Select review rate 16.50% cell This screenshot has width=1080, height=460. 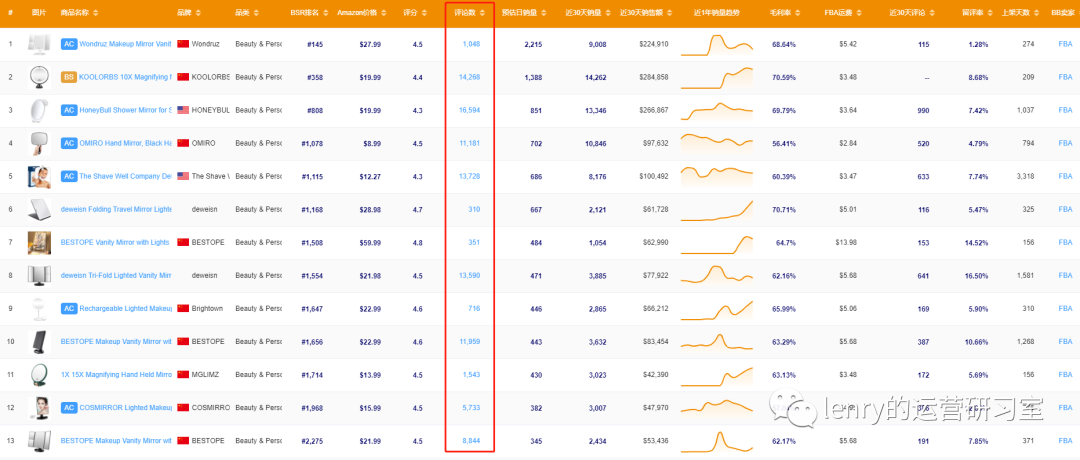pos(976,275)
